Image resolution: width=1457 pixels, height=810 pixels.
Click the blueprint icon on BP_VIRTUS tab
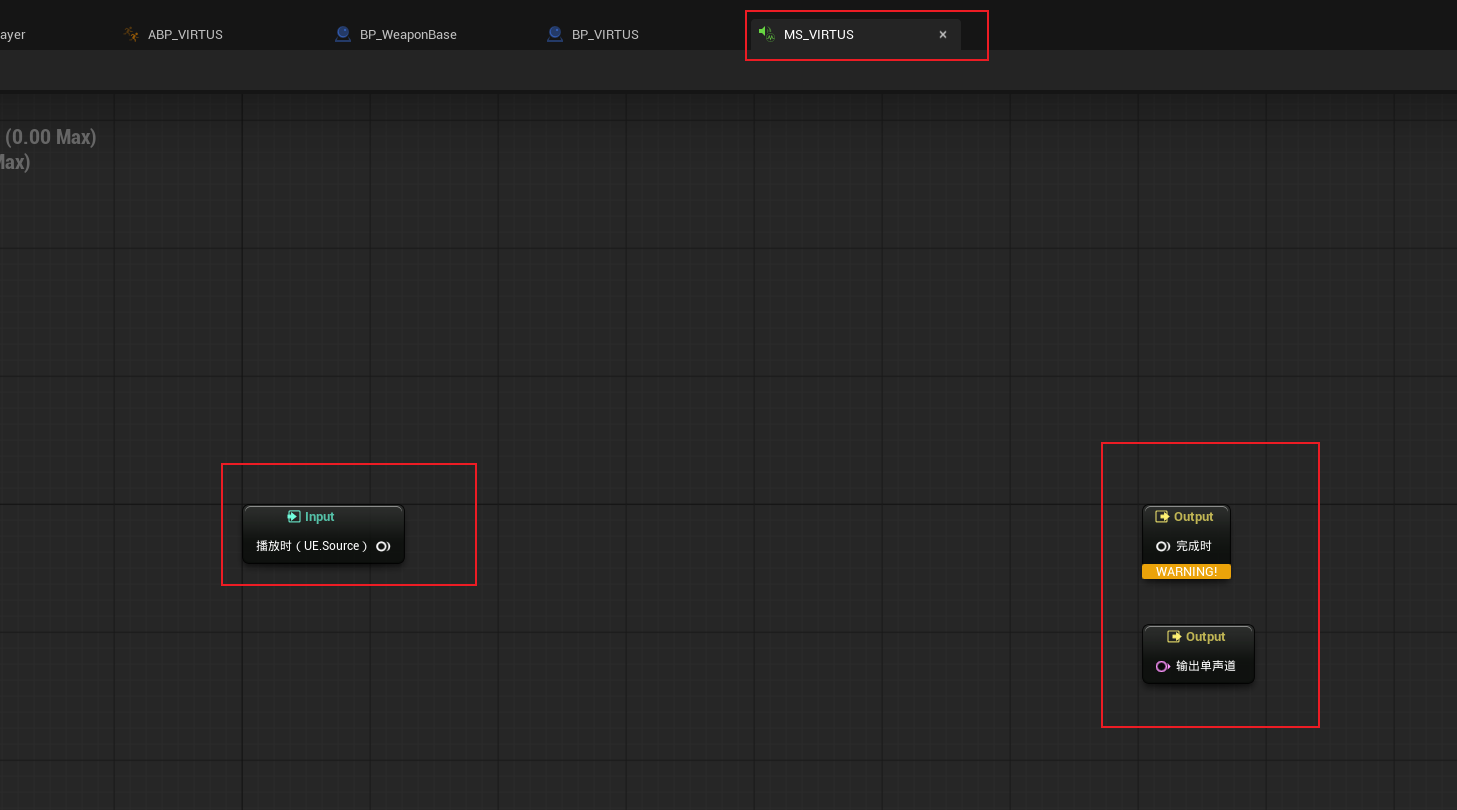(x=555, y=34)
